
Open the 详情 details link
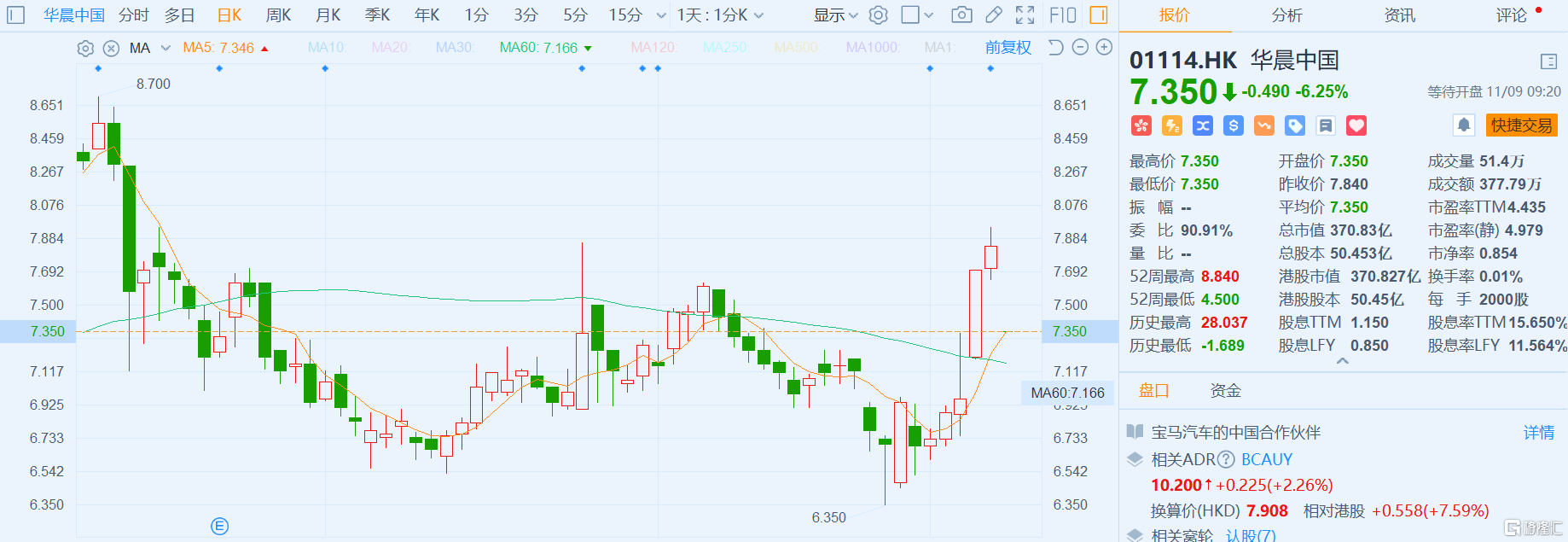coord(1538,433)
